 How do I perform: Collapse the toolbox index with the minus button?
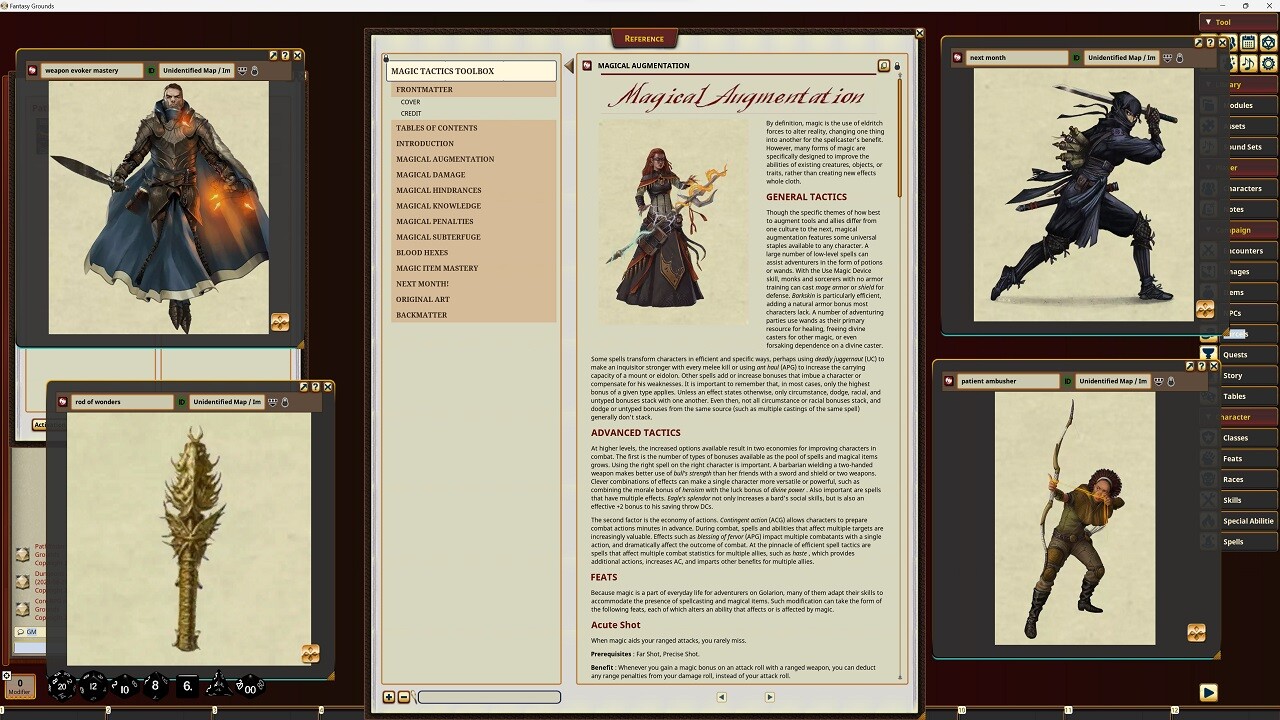click(x=404, y=697)
